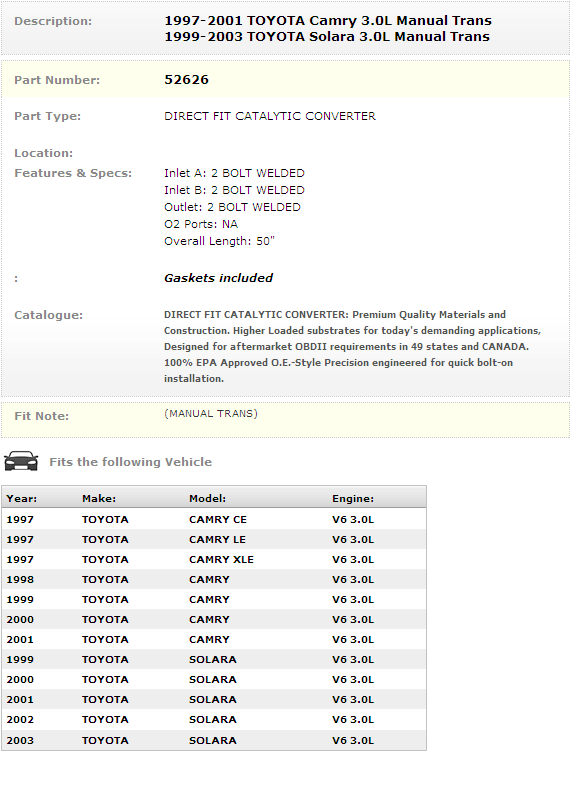Click the Year column header

(x=22, y=499)
